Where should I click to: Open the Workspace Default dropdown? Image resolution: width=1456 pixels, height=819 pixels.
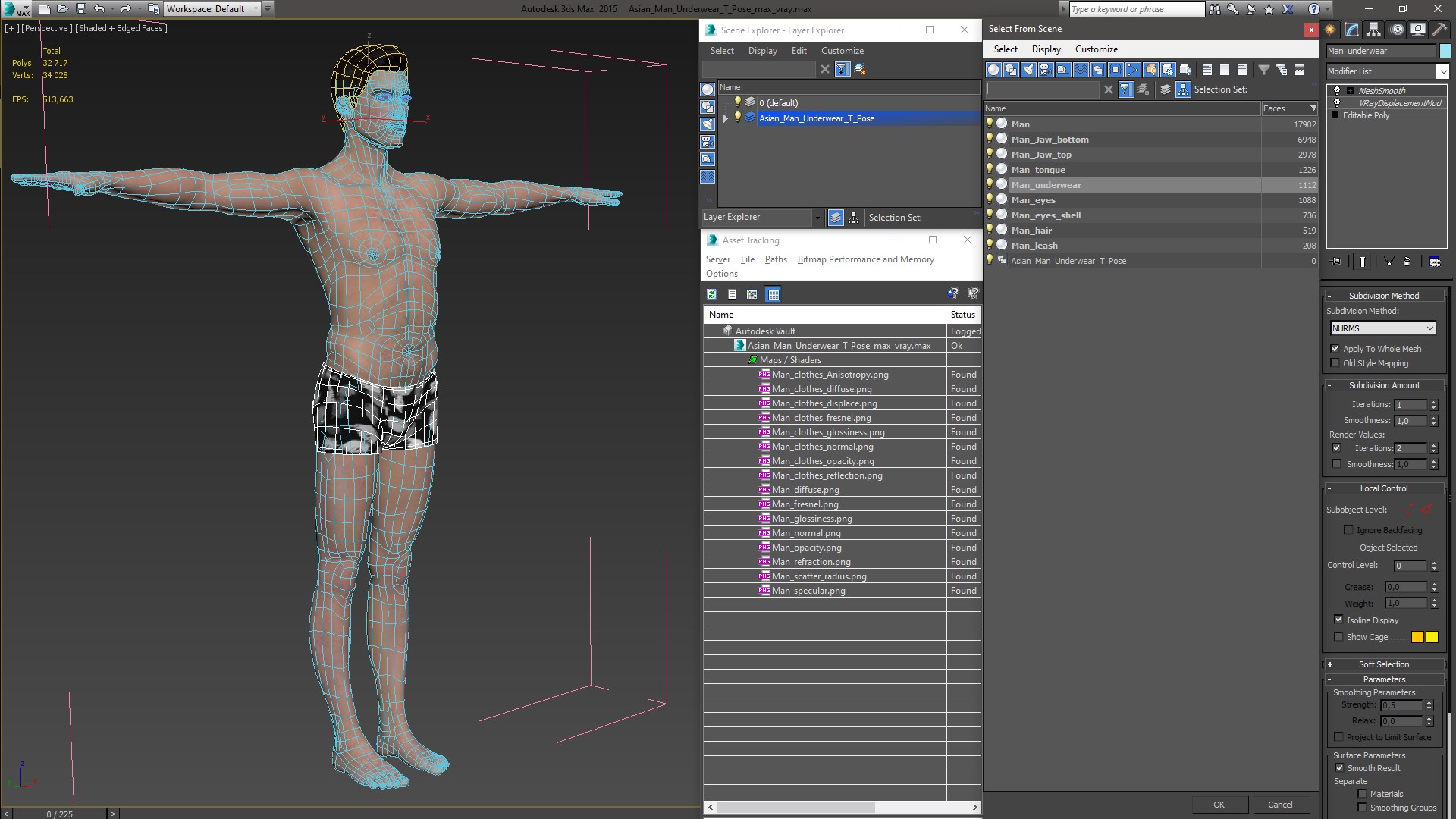[212, 9]
